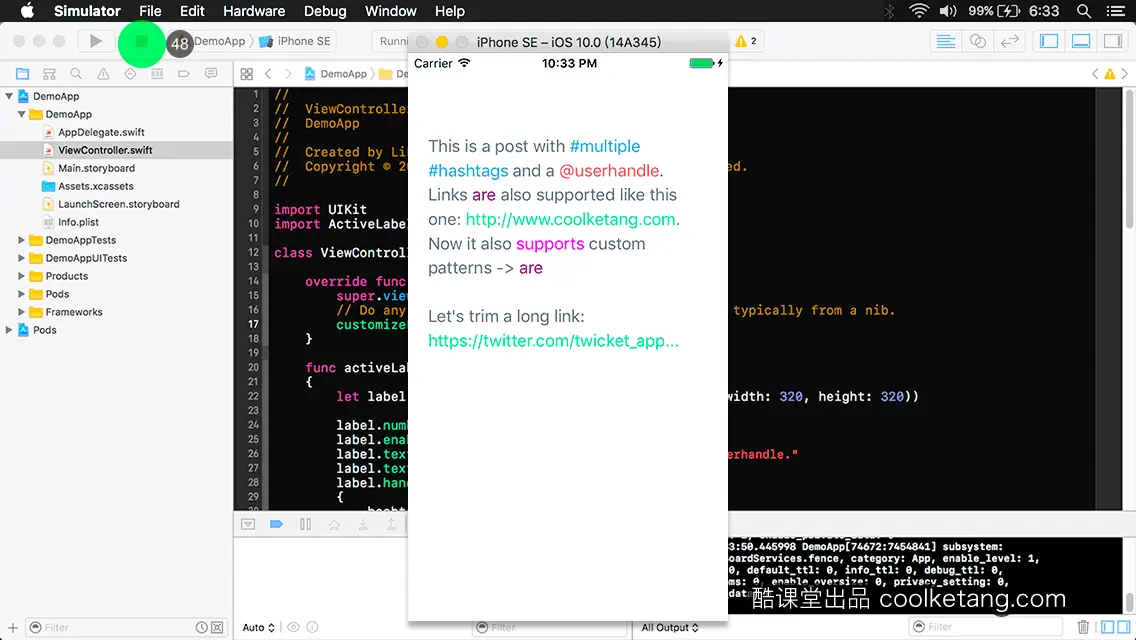Click the Step into debug button
Image resolution: width=1136 pixels, height=640 pixels.
pos(363,524)
